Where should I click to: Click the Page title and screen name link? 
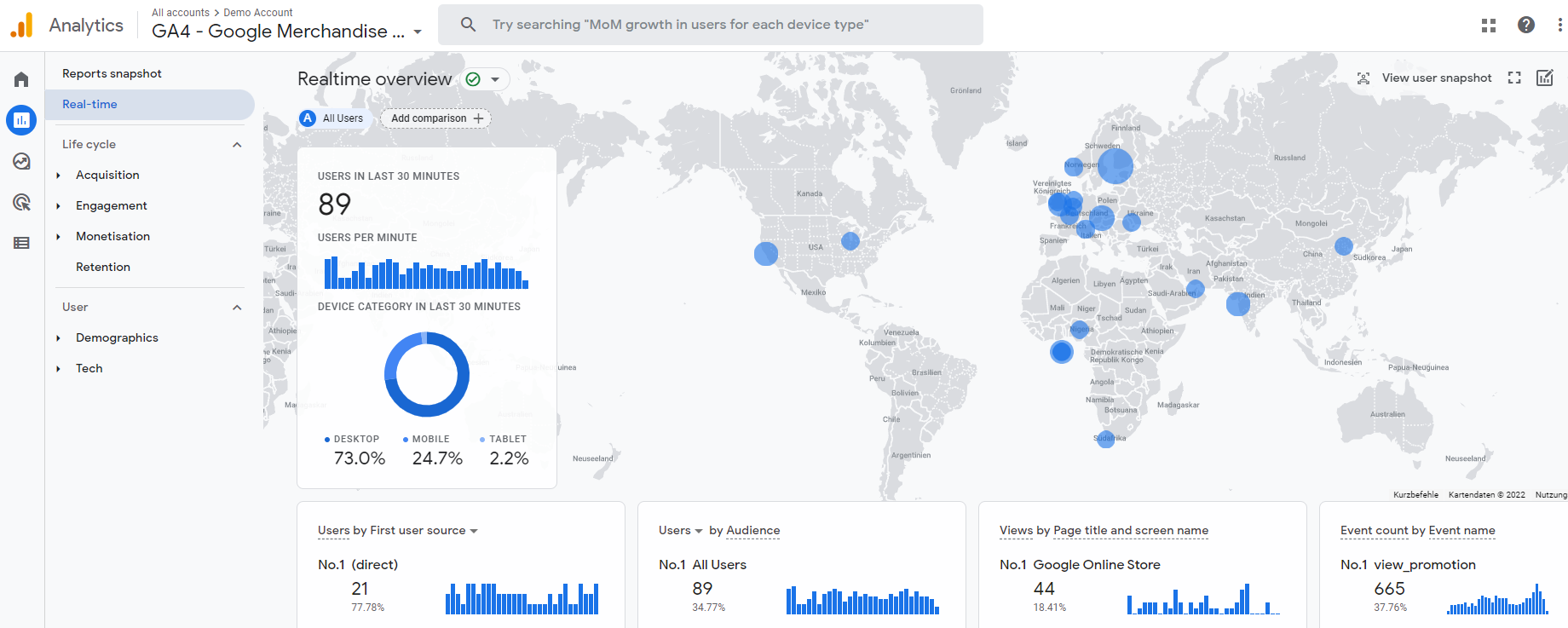[x=1131, y=530]
